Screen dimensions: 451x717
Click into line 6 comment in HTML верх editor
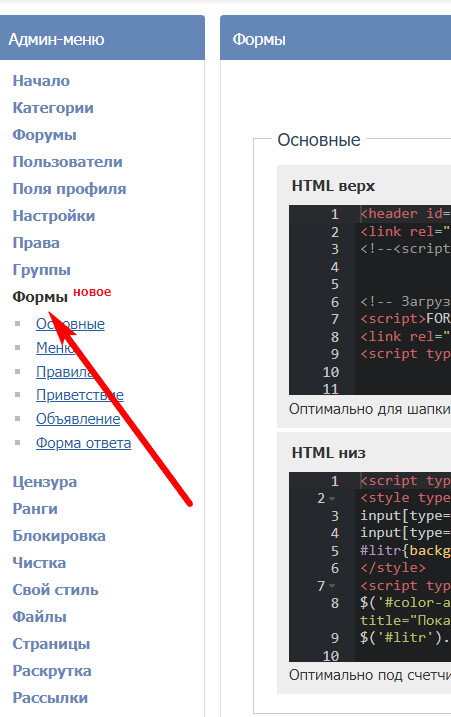405,302
